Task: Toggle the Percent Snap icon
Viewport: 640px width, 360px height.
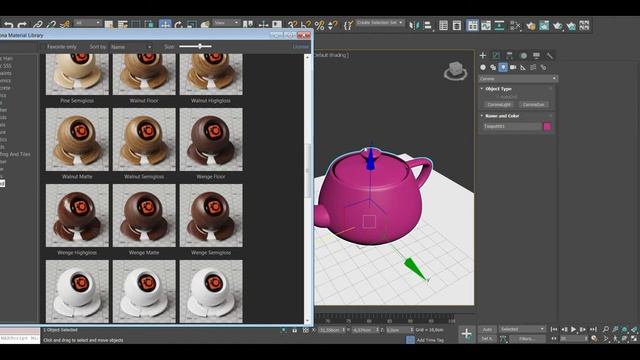Action: (x=320, y=25)
